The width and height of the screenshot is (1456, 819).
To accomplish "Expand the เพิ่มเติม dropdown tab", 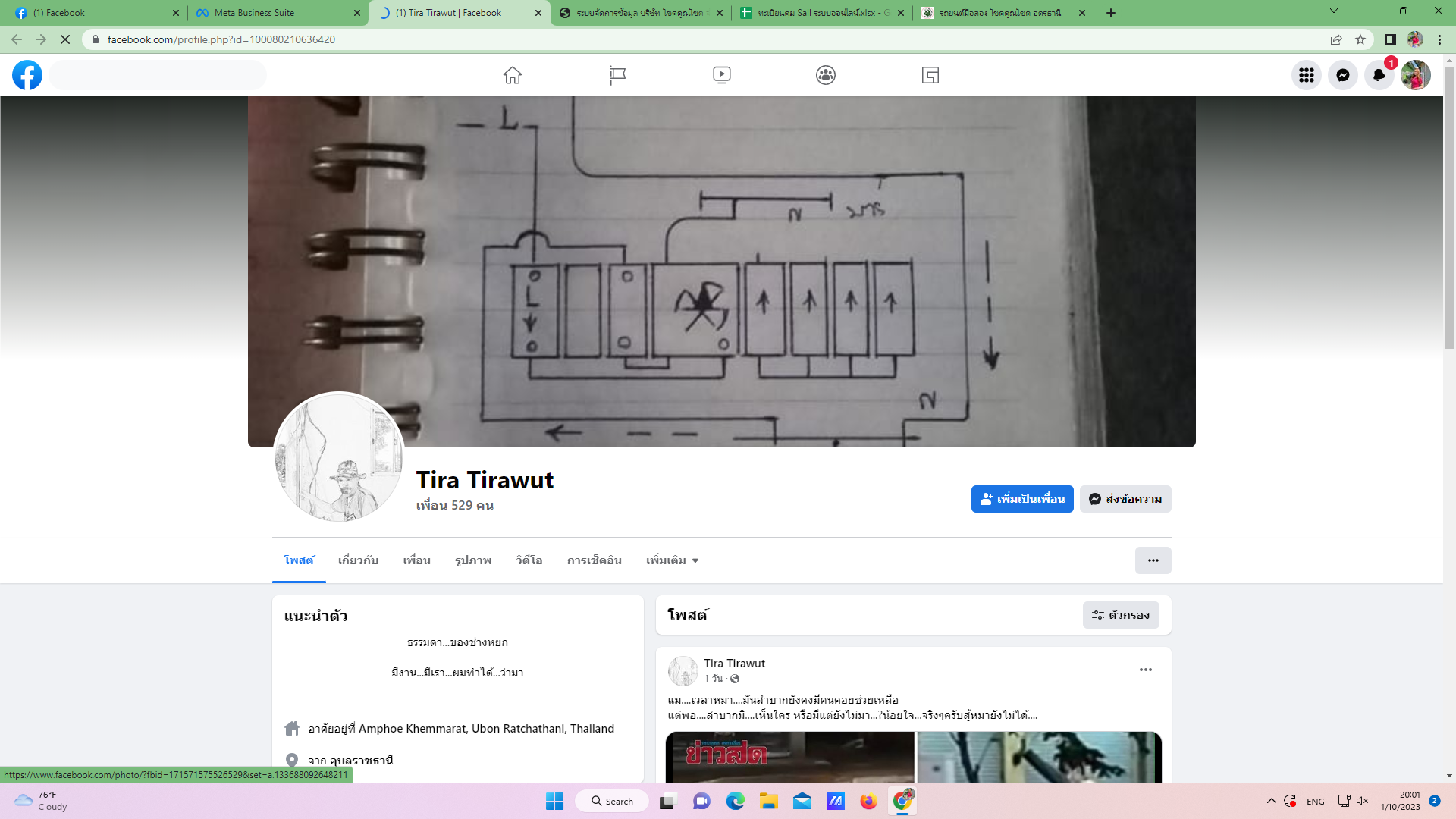I will tap(672, 560).
